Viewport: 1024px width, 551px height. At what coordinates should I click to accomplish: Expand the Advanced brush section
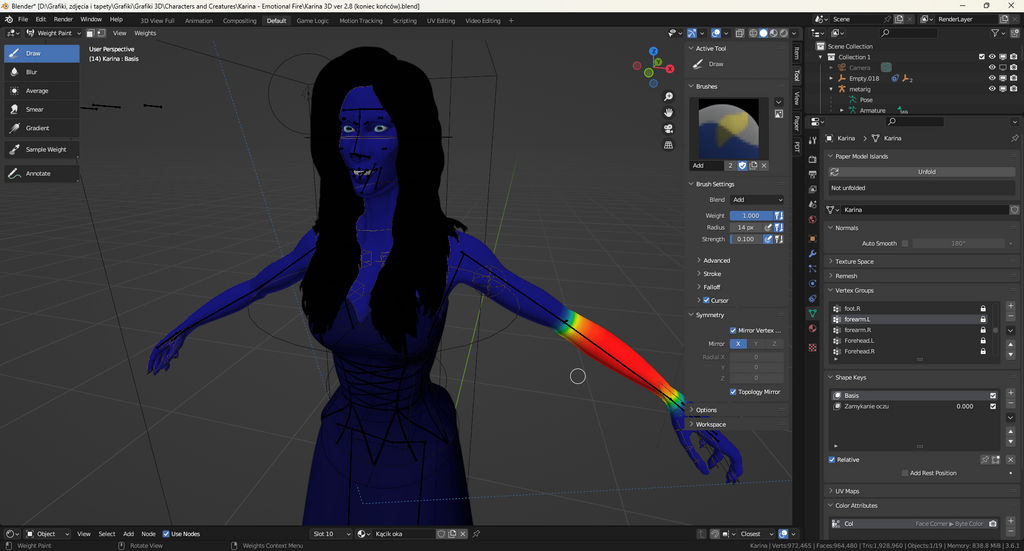(x=716, y=260)
